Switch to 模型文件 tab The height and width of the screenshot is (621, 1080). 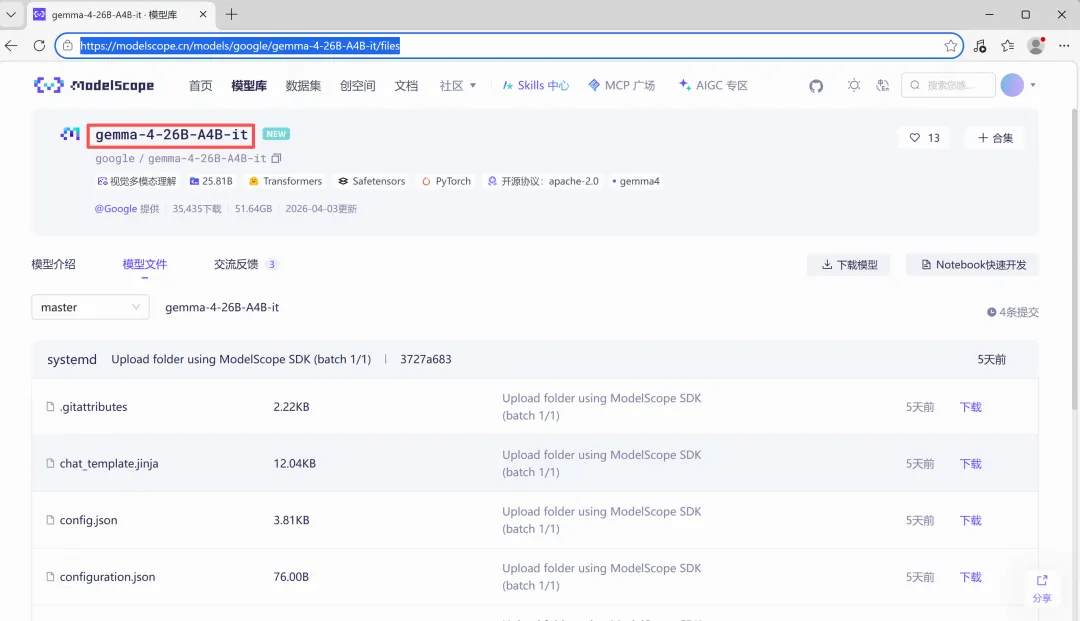click(145, 264)
